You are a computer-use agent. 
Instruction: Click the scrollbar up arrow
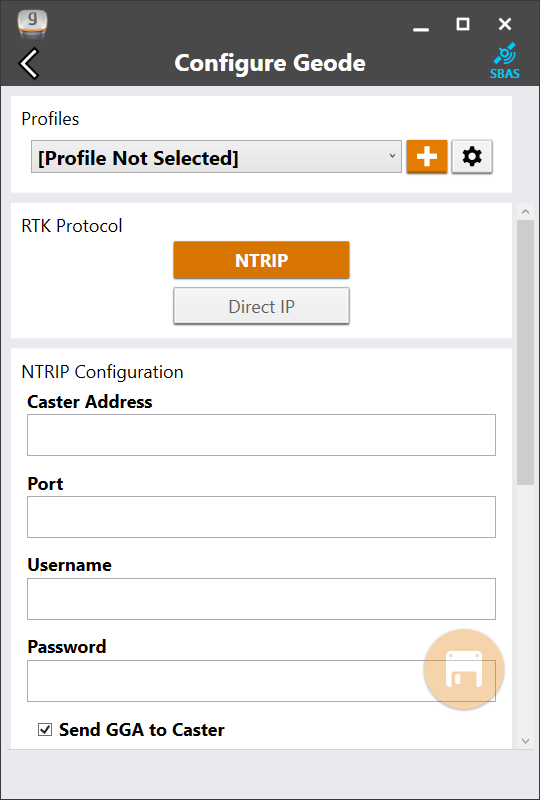pyautogui.click(x=526, y=211)
